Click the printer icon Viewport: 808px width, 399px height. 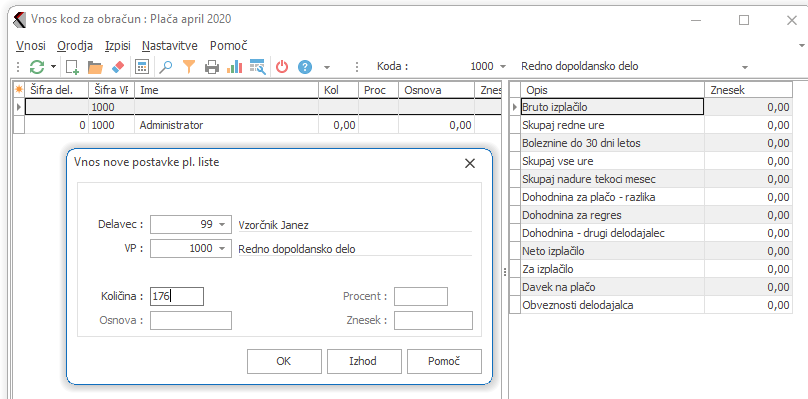point(212,67)
